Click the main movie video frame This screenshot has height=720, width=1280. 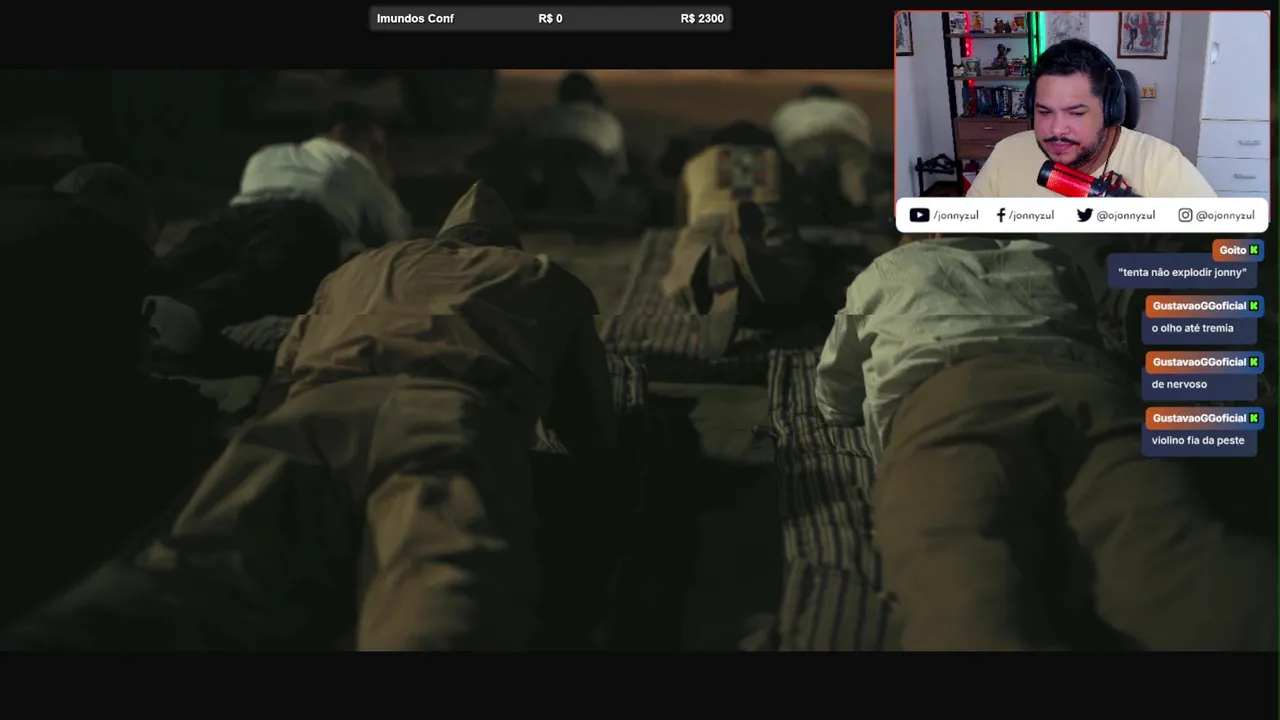point(640,360)
